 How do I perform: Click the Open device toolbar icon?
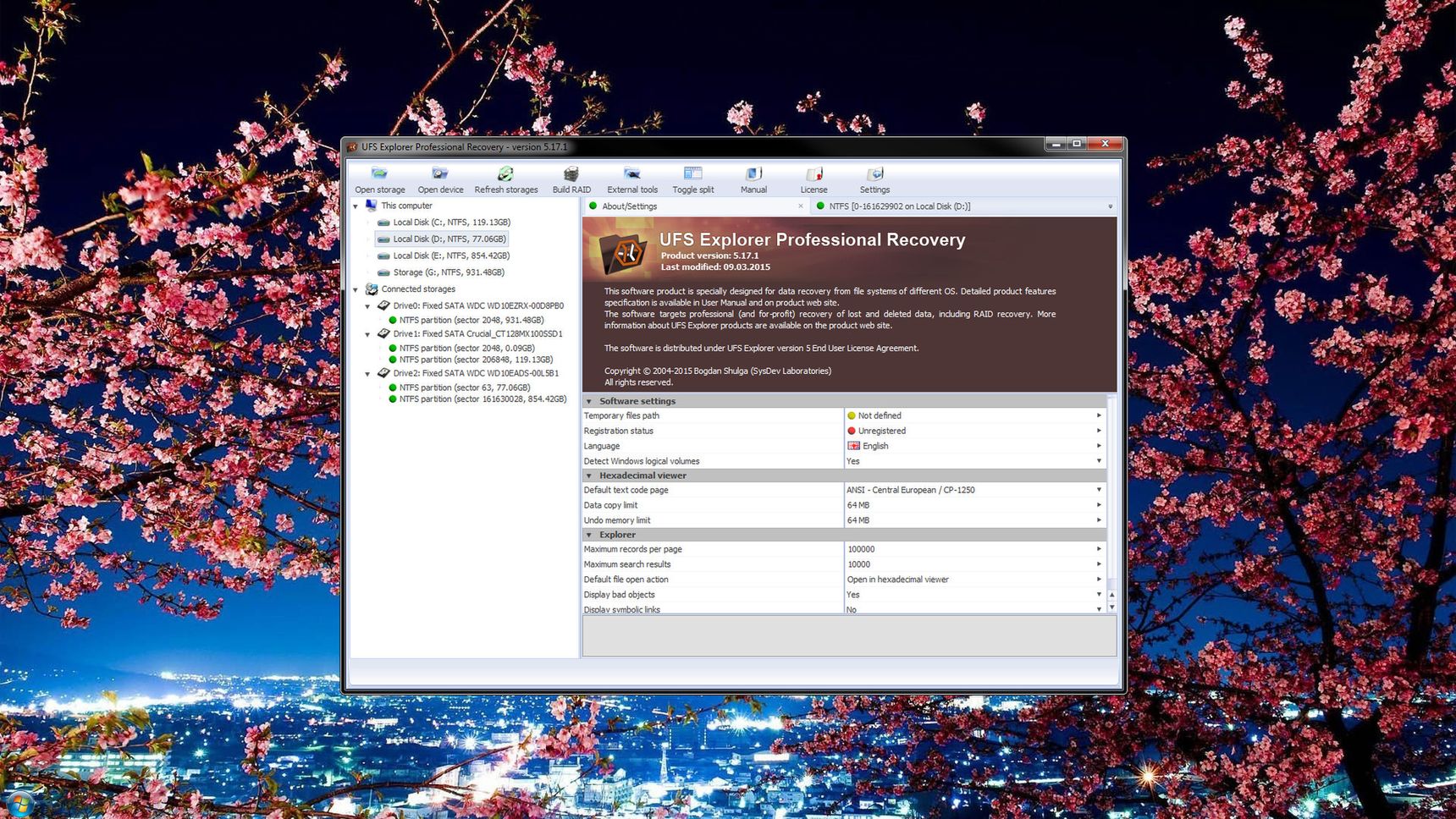click(x=440, y=174)
